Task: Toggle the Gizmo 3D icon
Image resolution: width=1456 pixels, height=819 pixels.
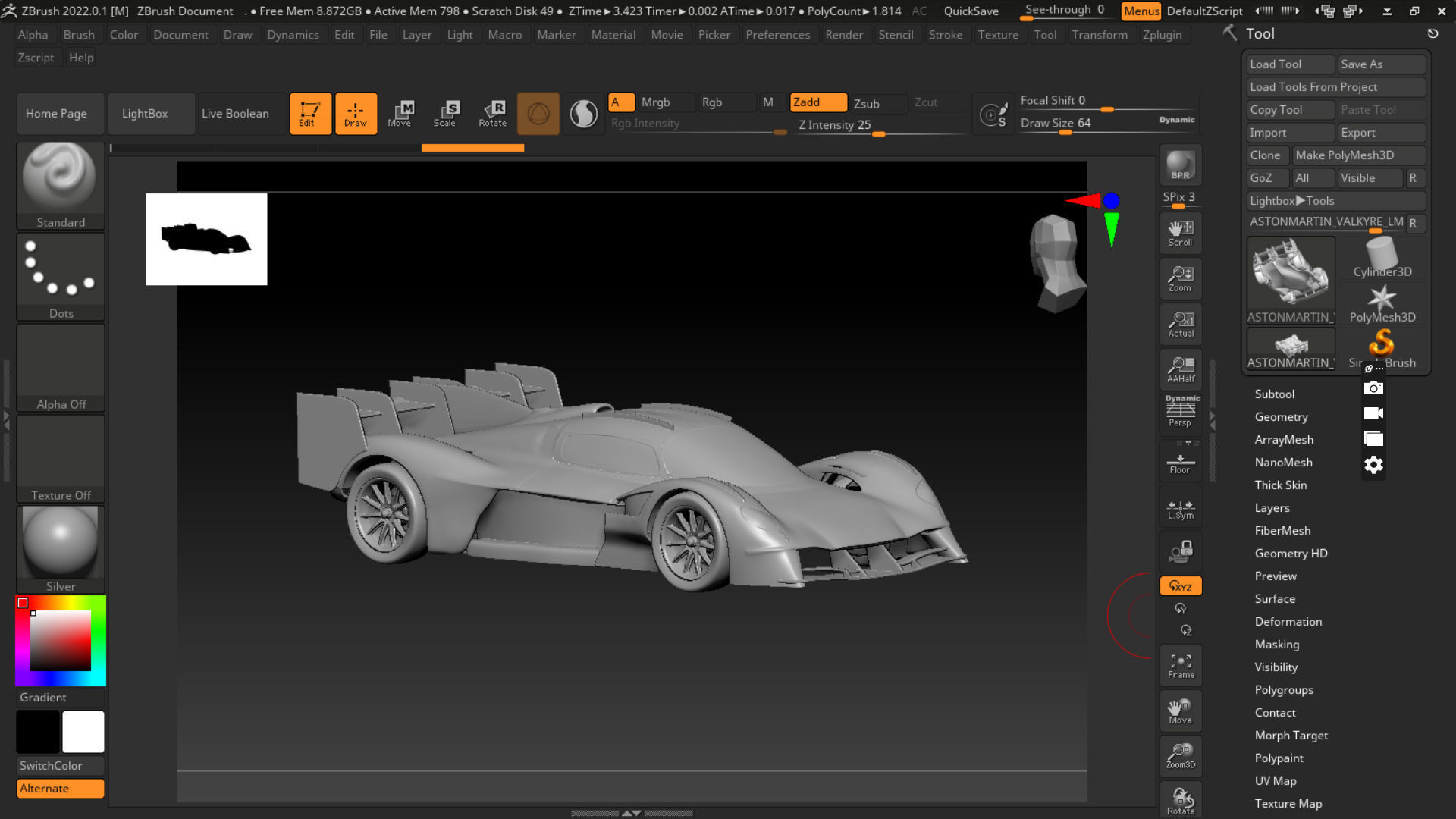Action: point(538,114)
